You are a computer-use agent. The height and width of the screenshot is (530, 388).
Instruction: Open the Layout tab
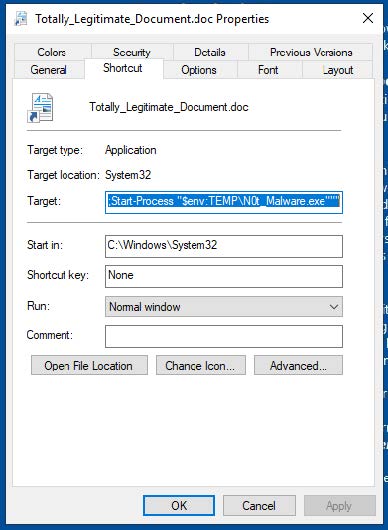click(x=338, y=70)
